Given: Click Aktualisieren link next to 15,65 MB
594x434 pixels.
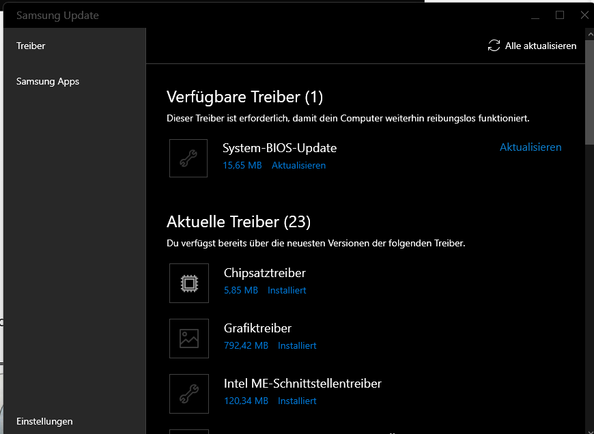Looking at the screenshot, I should 299,165.
